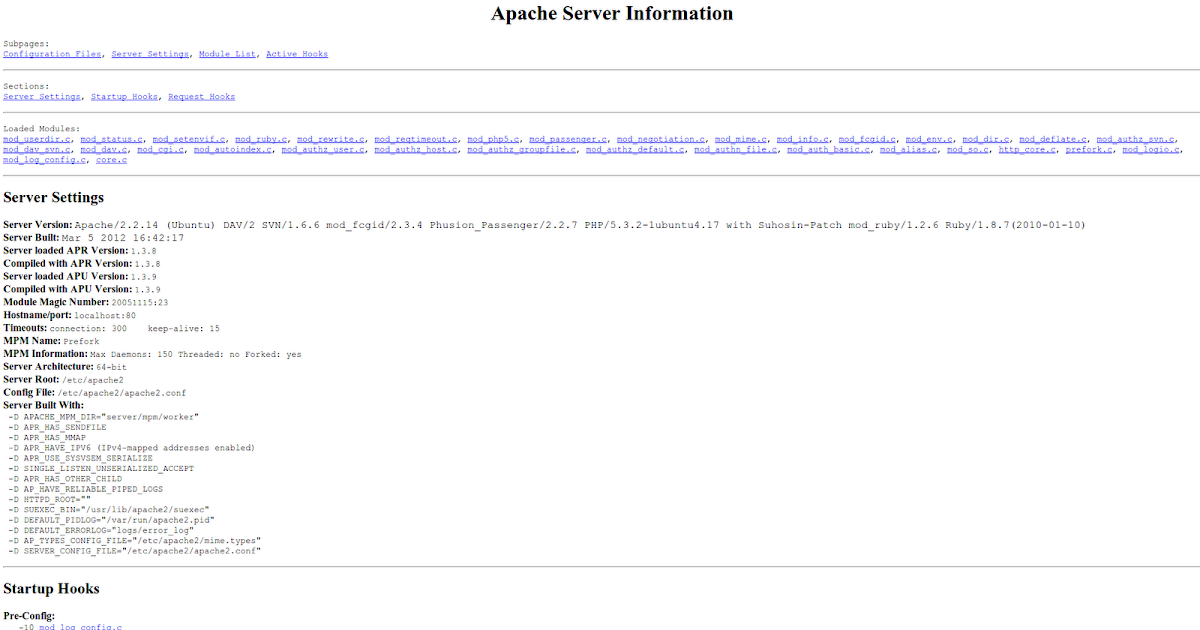Open the Server Settings subpage link
The width and height of the screenshot is (1200, 630).
(x=150, y=53)
